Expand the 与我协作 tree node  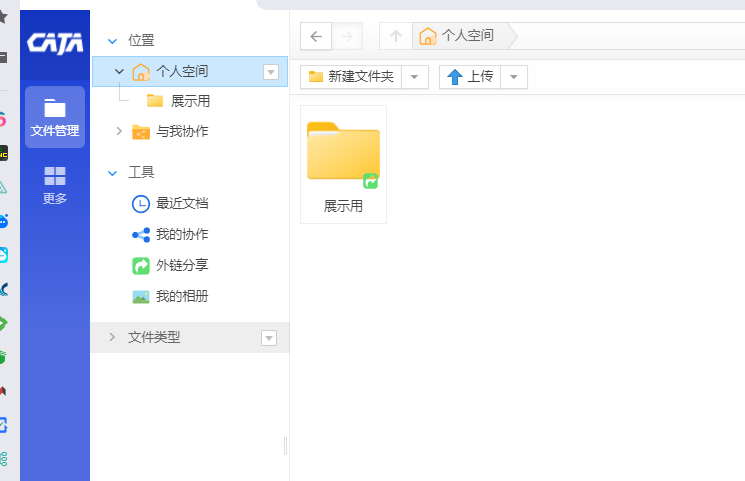pos(119,131)
